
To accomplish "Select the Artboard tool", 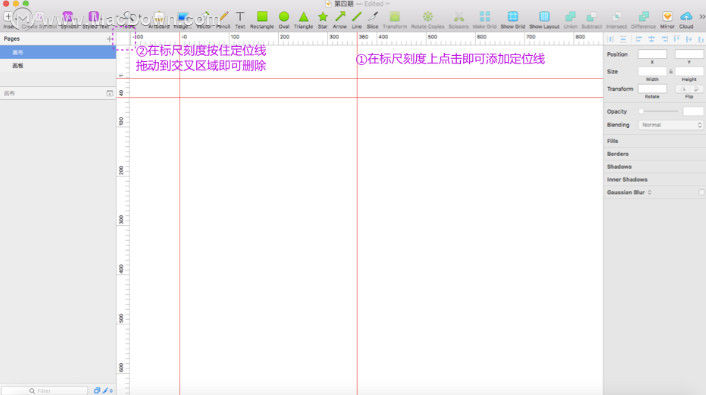I will [x=159, y=20].
